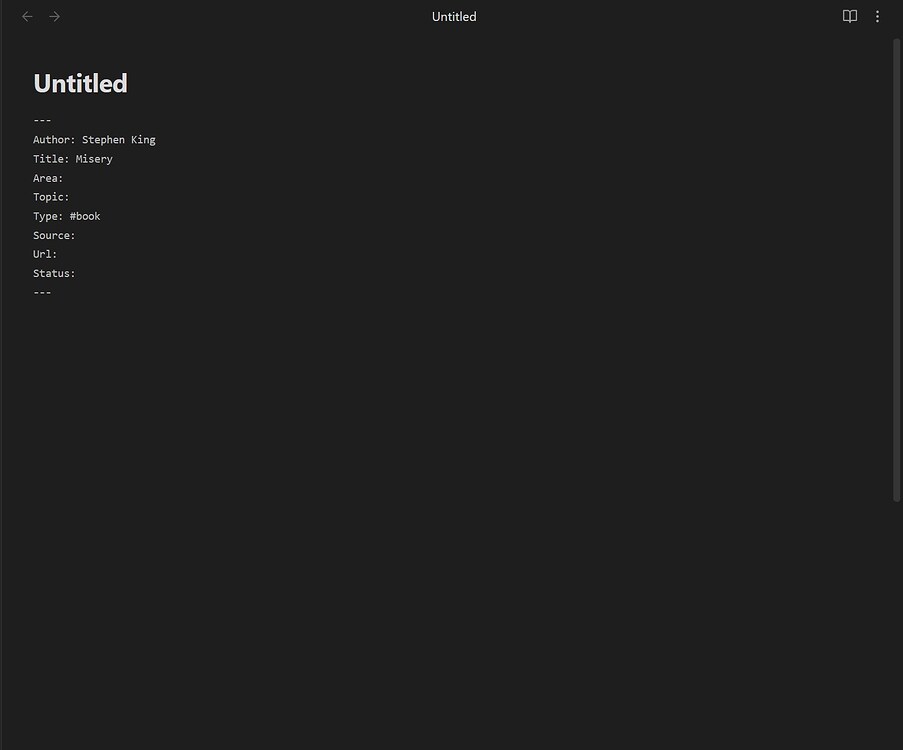
Task: Place cursor on the Status: line
Action: tap(54, 273)
